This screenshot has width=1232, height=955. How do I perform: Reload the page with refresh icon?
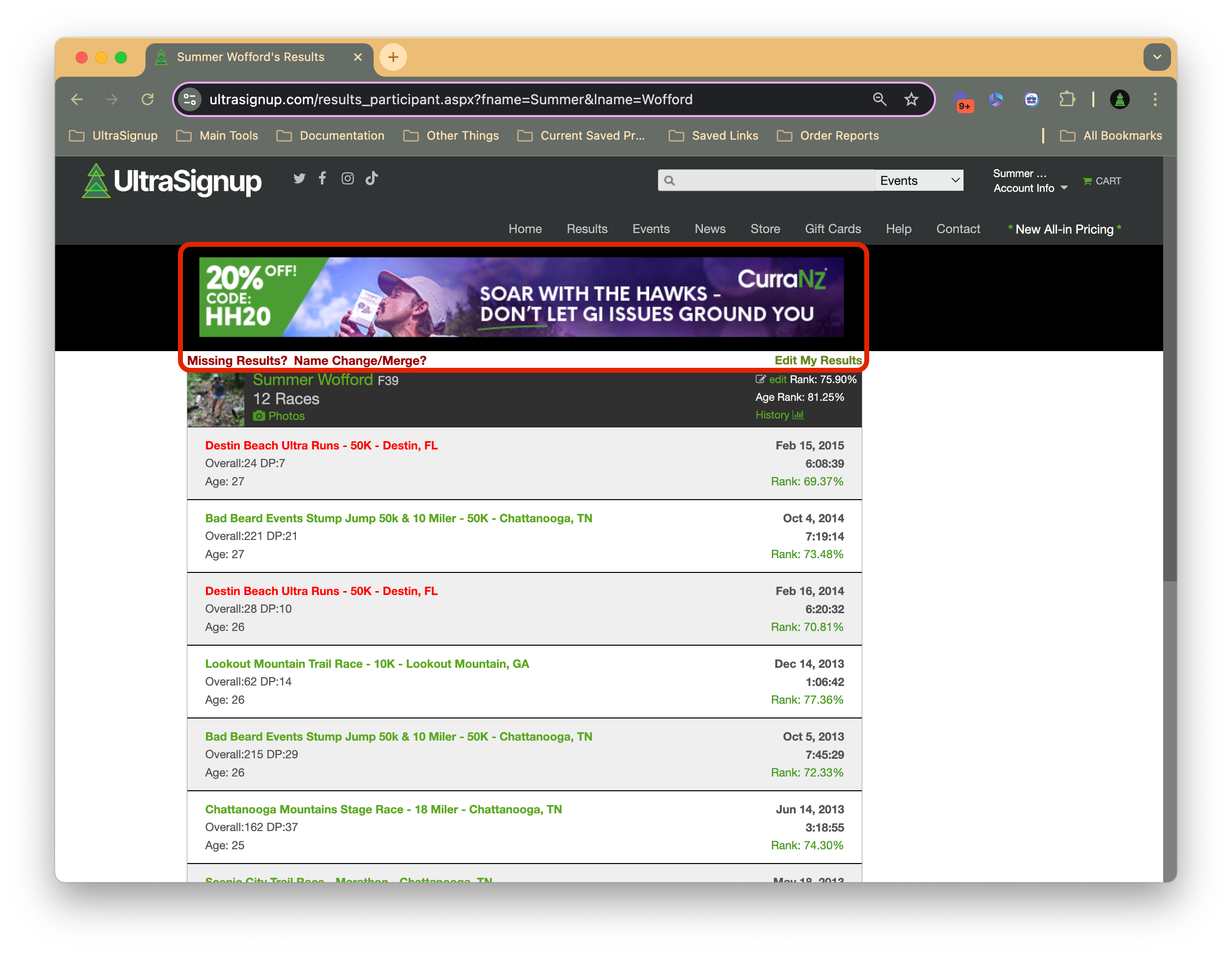[x=147, y=99]
